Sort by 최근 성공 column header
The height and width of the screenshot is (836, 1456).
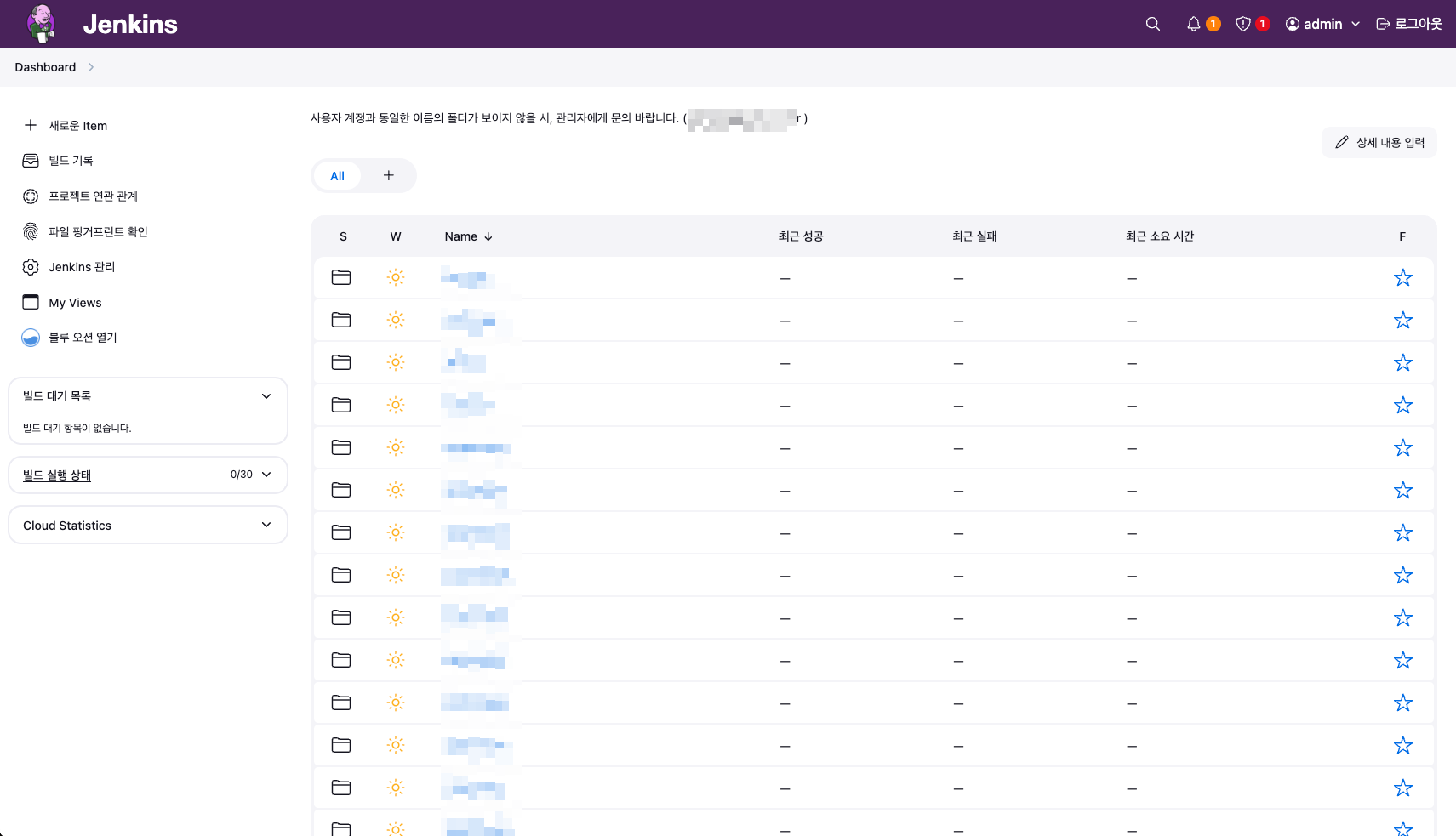(x=801, y=236)
